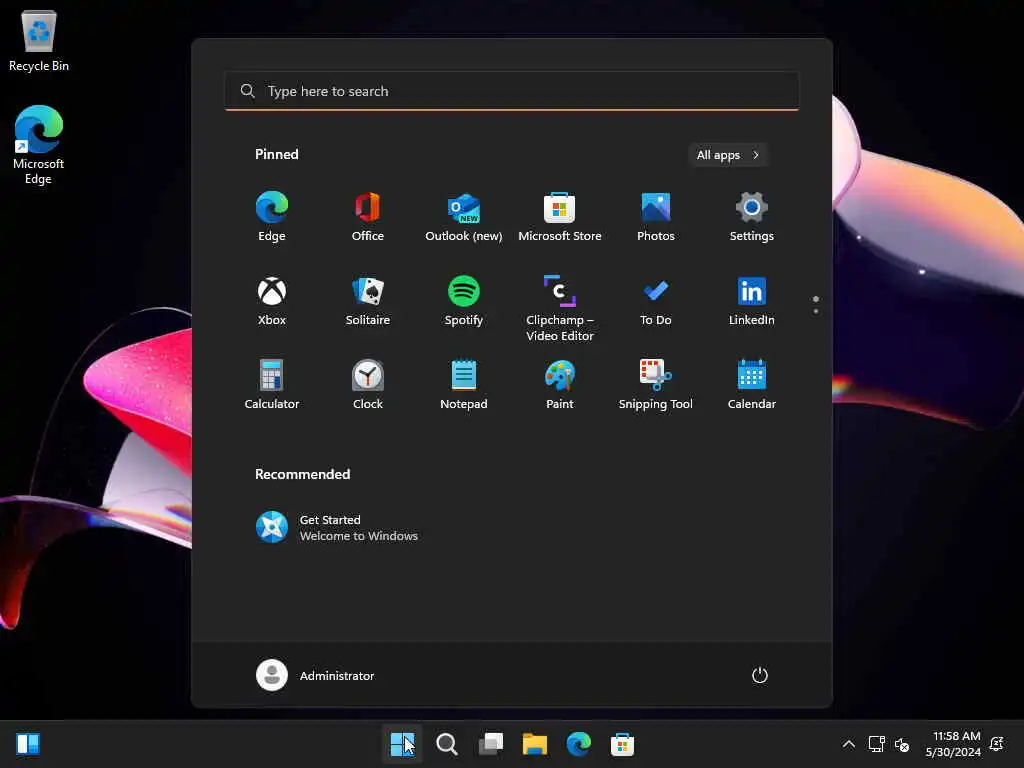Launch the Paint app

tap(560, 385)
